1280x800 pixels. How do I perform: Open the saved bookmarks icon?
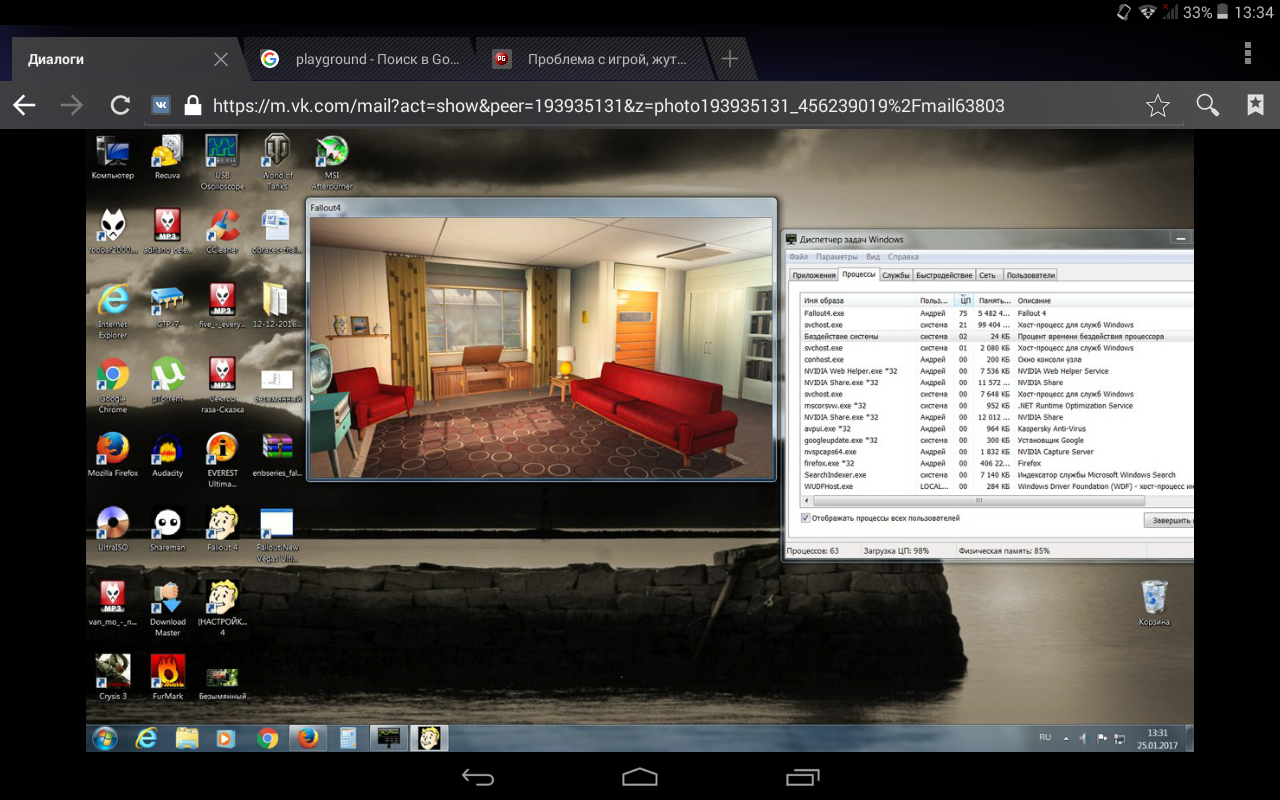[x=1255, y=105]
